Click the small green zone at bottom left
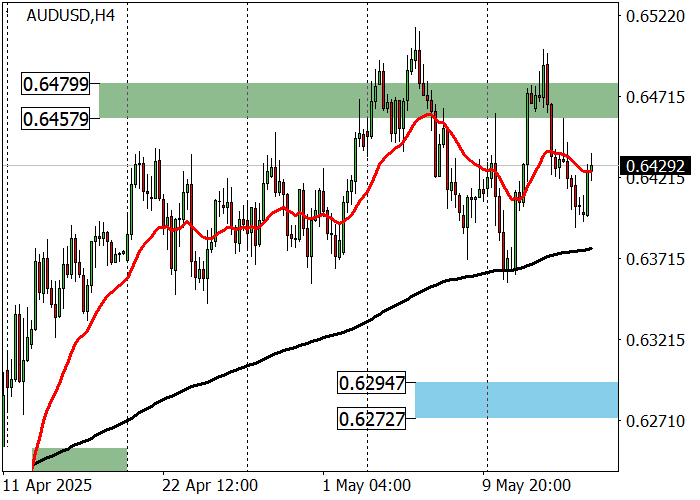The image size is (700, 500). (80, 458)
